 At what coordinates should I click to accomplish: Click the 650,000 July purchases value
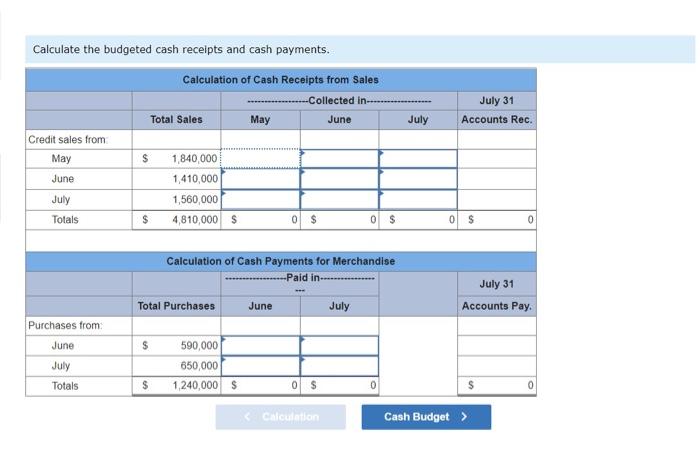[199, 366]
